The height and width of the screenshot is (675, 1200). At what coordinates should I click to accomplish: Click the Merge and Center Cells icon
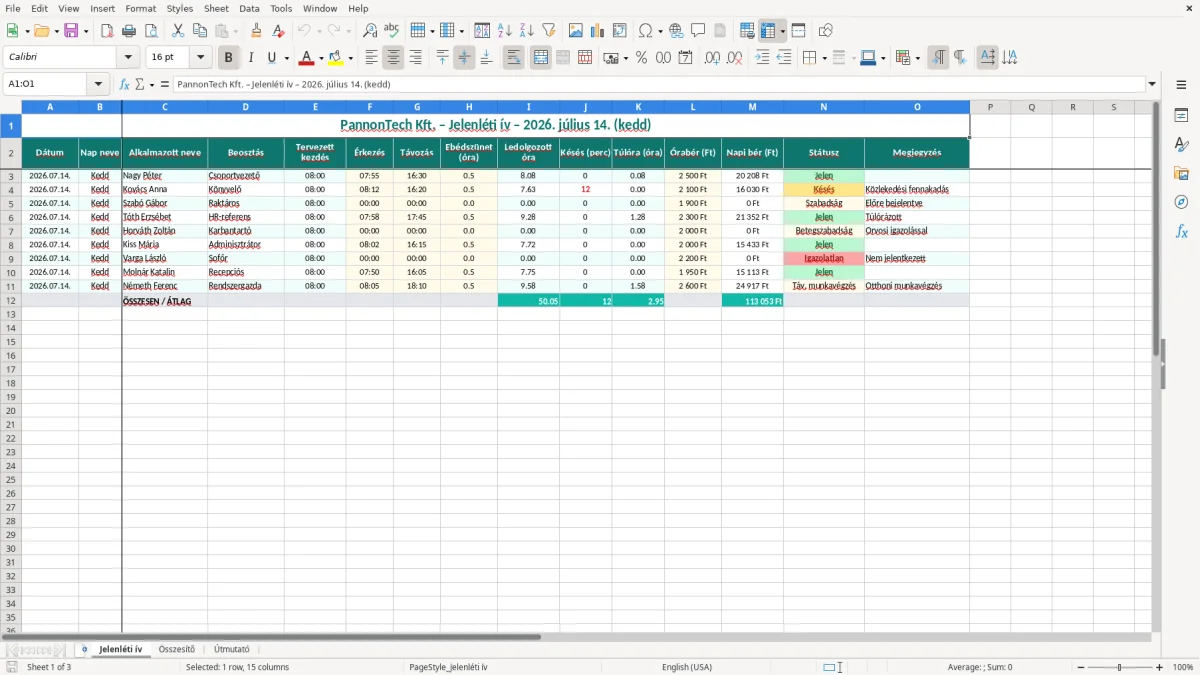coord(541,58)
